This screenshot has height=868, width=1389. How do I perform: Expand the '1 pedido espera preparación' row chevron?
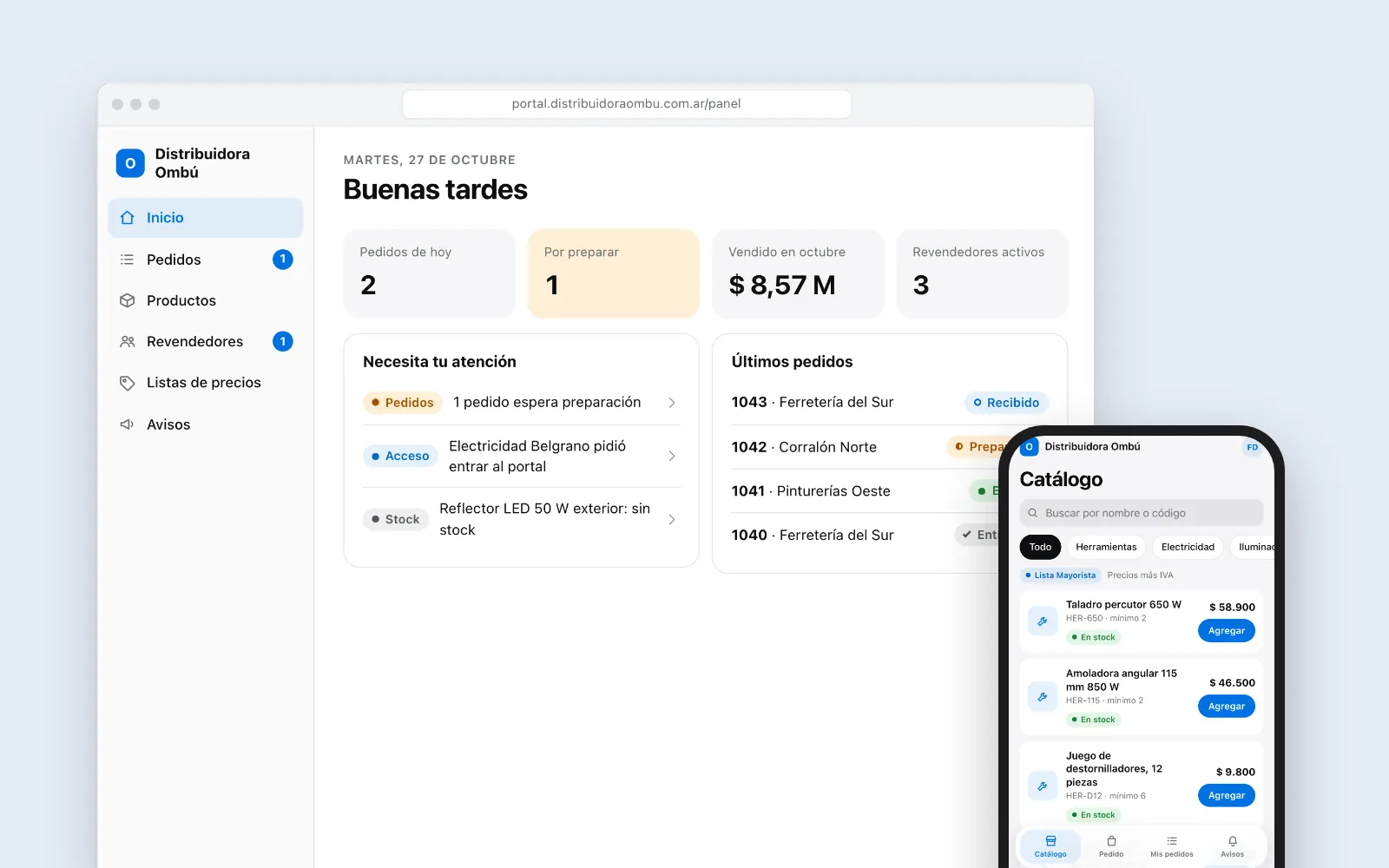click(672, 403)
